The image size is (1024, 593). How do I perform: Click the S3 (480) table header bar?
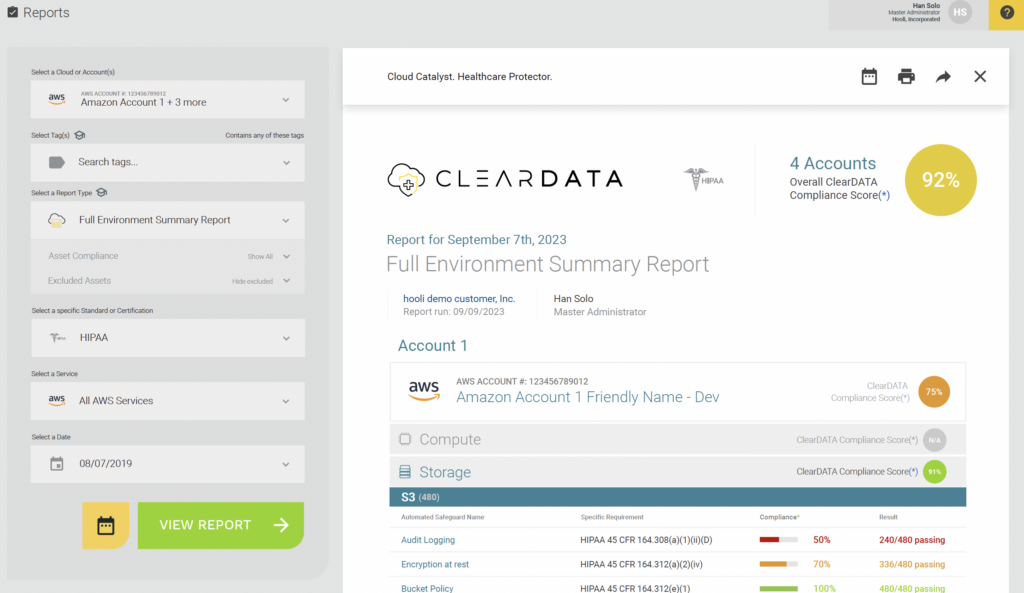coord(678,497)
